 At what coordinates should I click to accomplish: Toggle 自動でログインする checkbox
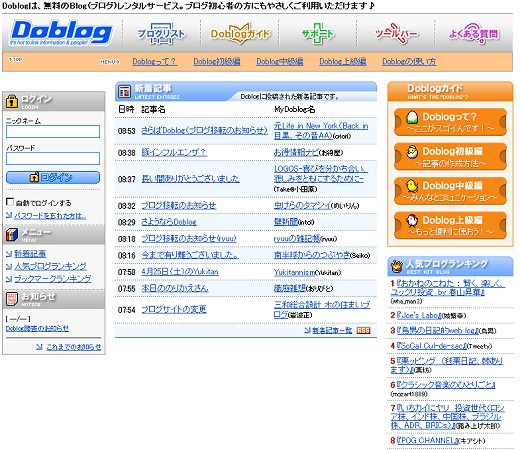(x=10, y=202)
